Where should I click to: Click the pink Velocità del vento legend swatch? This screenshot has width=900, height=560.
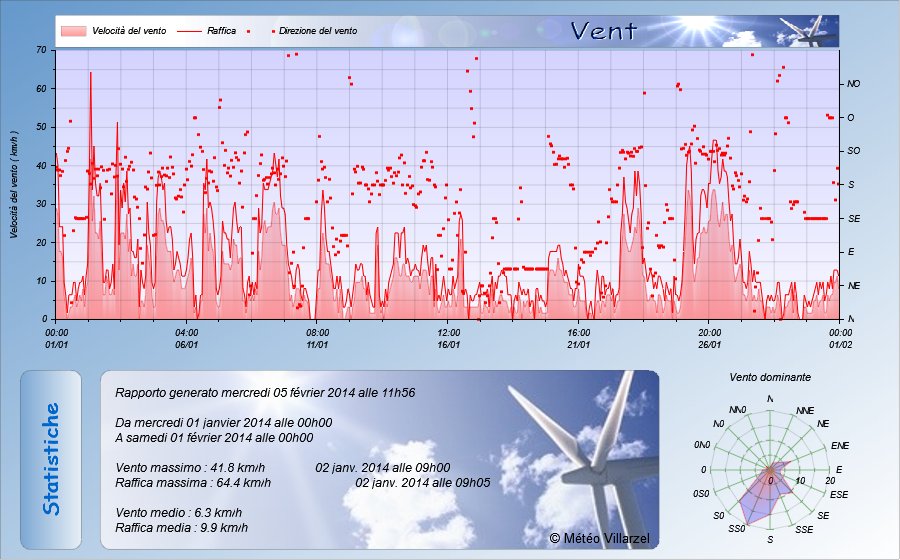pos(74,31)
